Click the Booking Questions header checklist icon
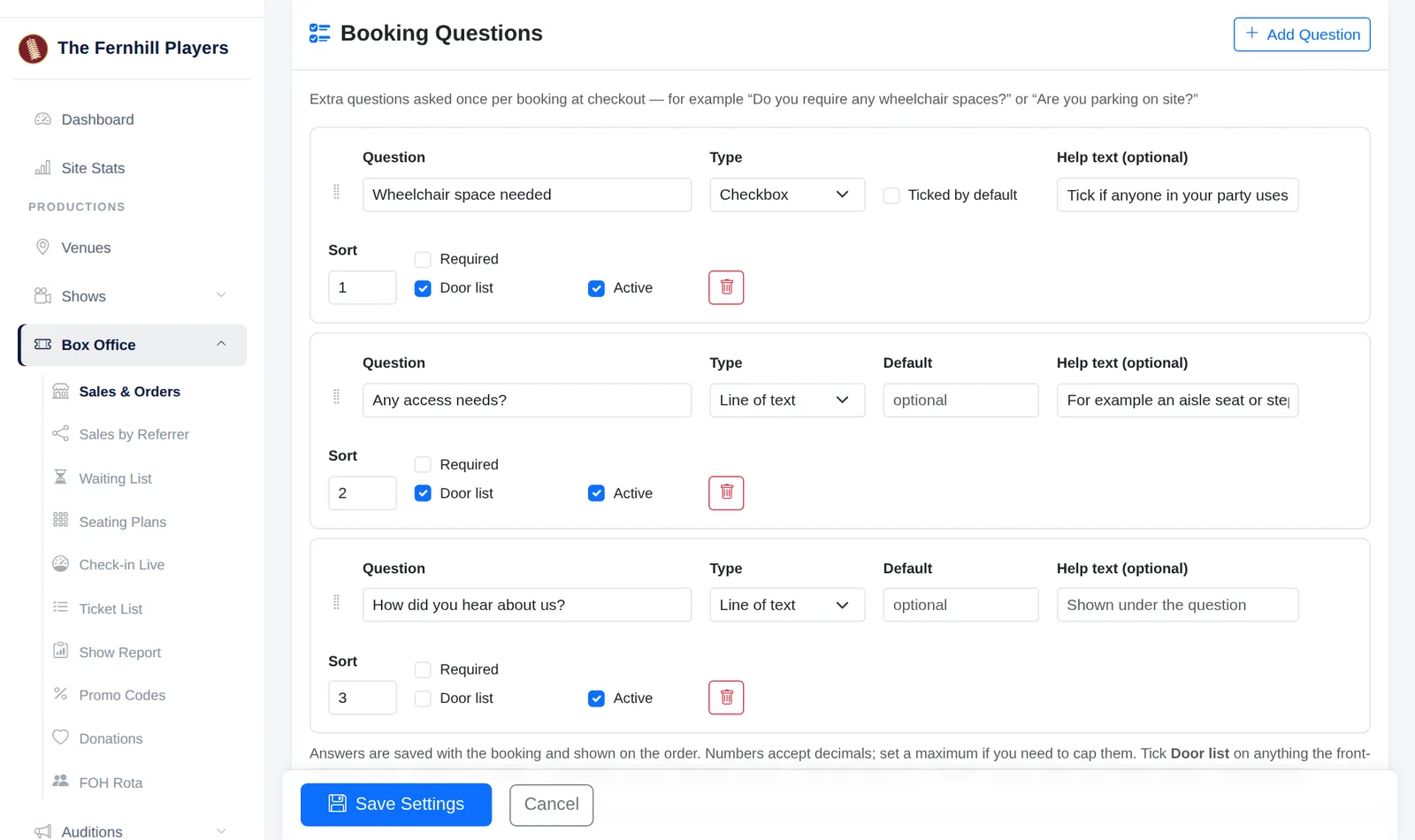This screenshot has width=1415, height=840. pos(319,34)
